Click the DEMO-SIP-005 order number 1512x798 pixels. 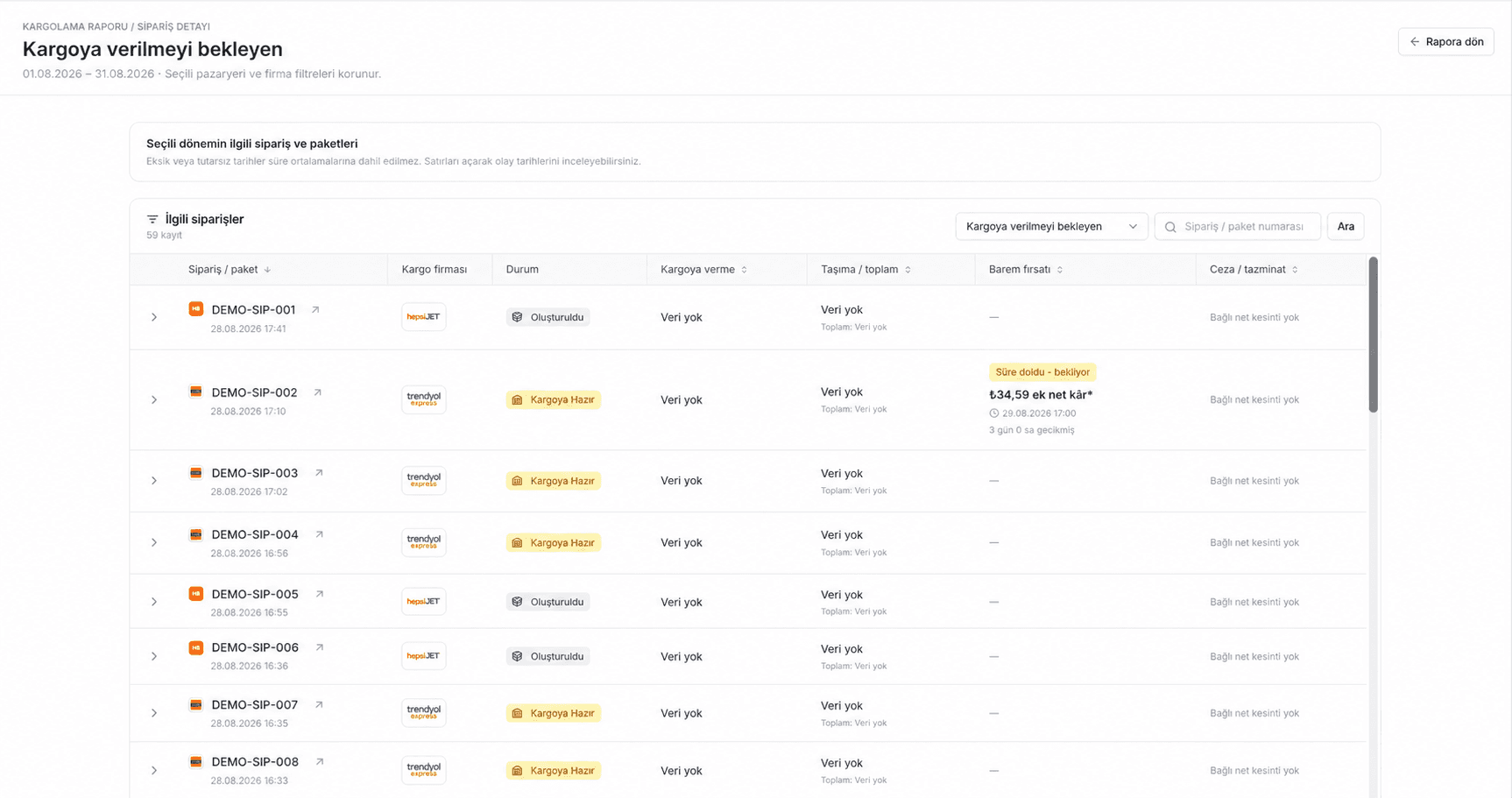click(255, 594)
